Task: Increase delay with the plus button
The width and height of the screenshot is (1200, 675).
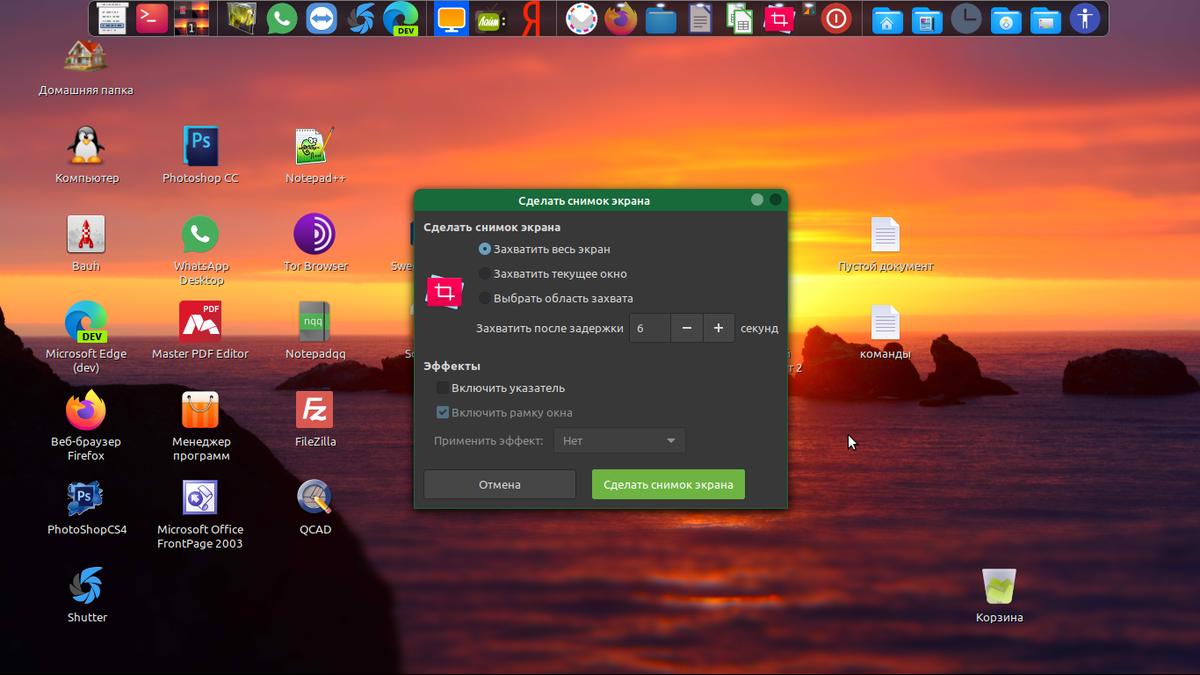Action: pyautogui.click(x=719, y=328)
